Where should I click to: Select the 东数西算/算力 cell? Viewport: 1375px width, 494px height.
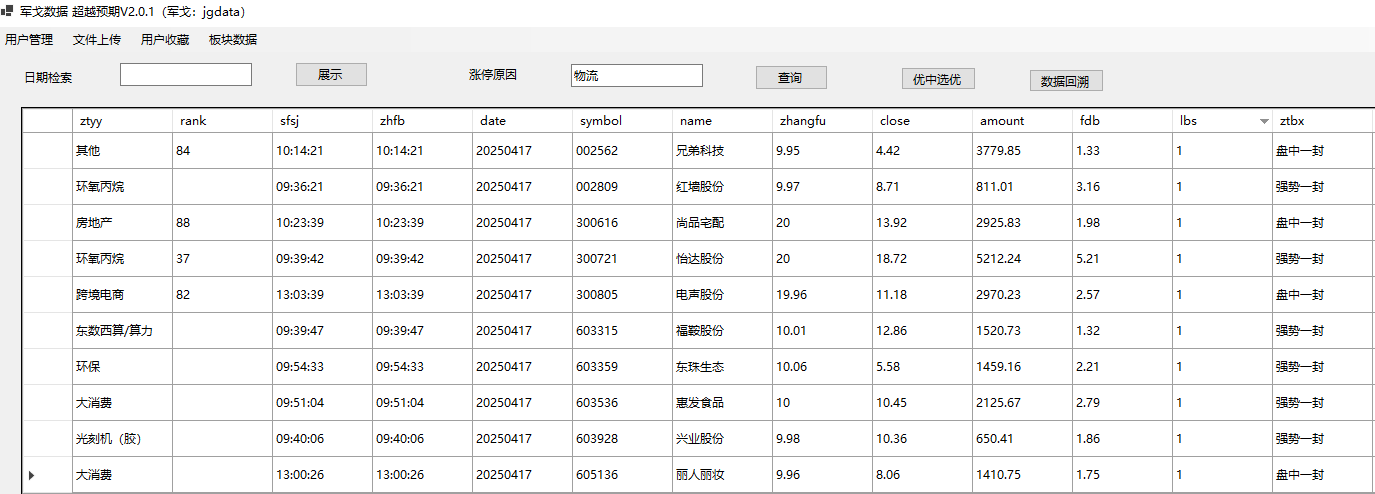[x=122, y=331]
